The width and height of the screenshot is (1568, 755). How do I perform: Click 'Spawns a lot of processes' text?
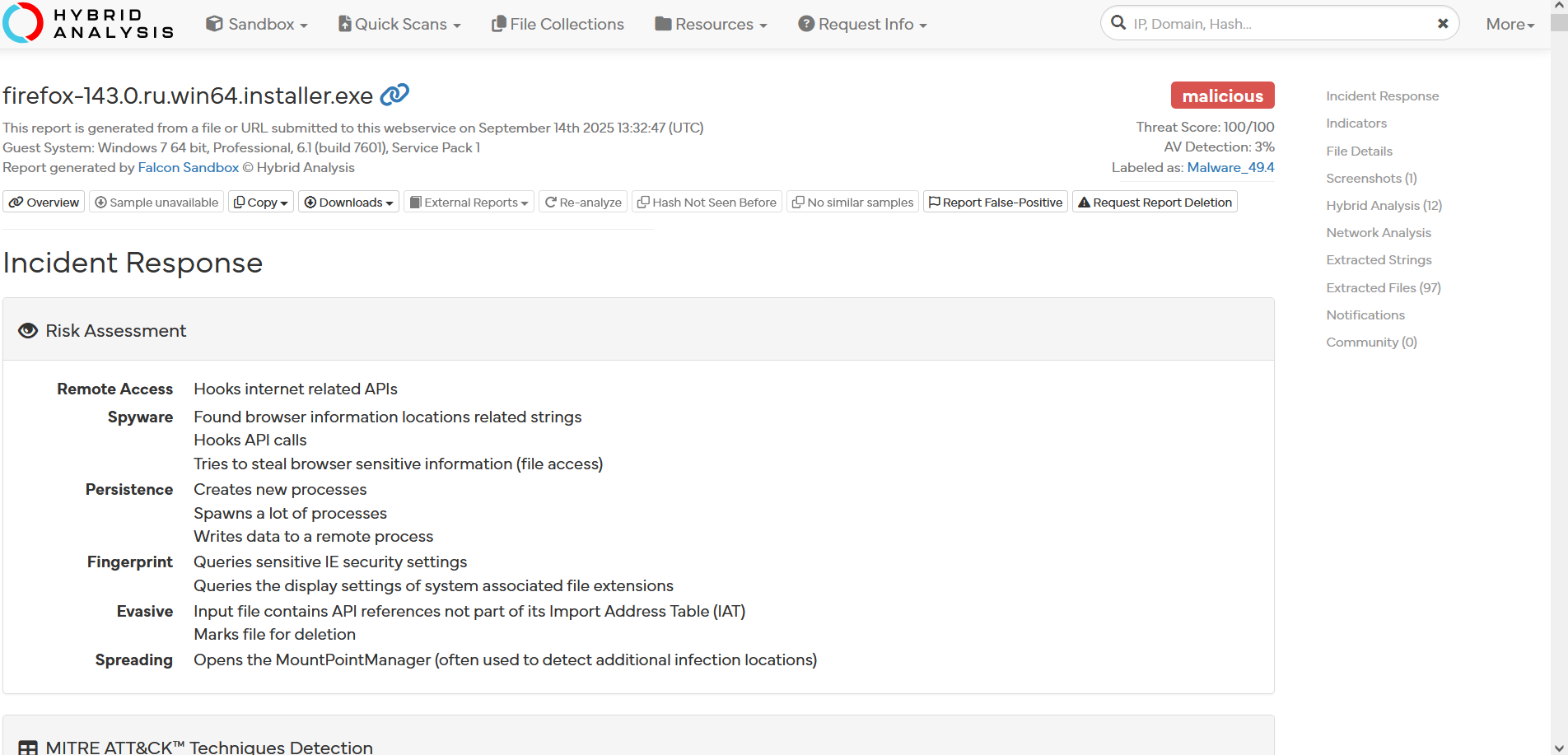point(290,513)
